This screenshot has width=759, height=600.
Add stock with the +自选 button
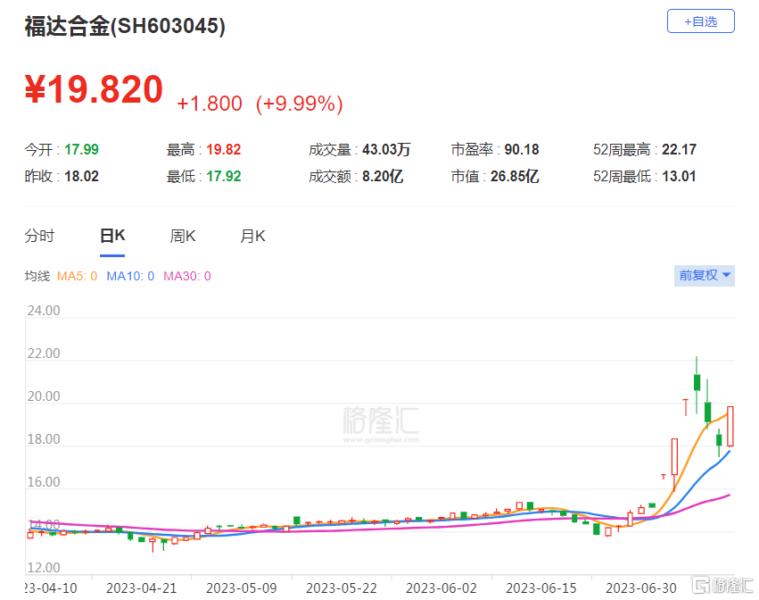700,22
